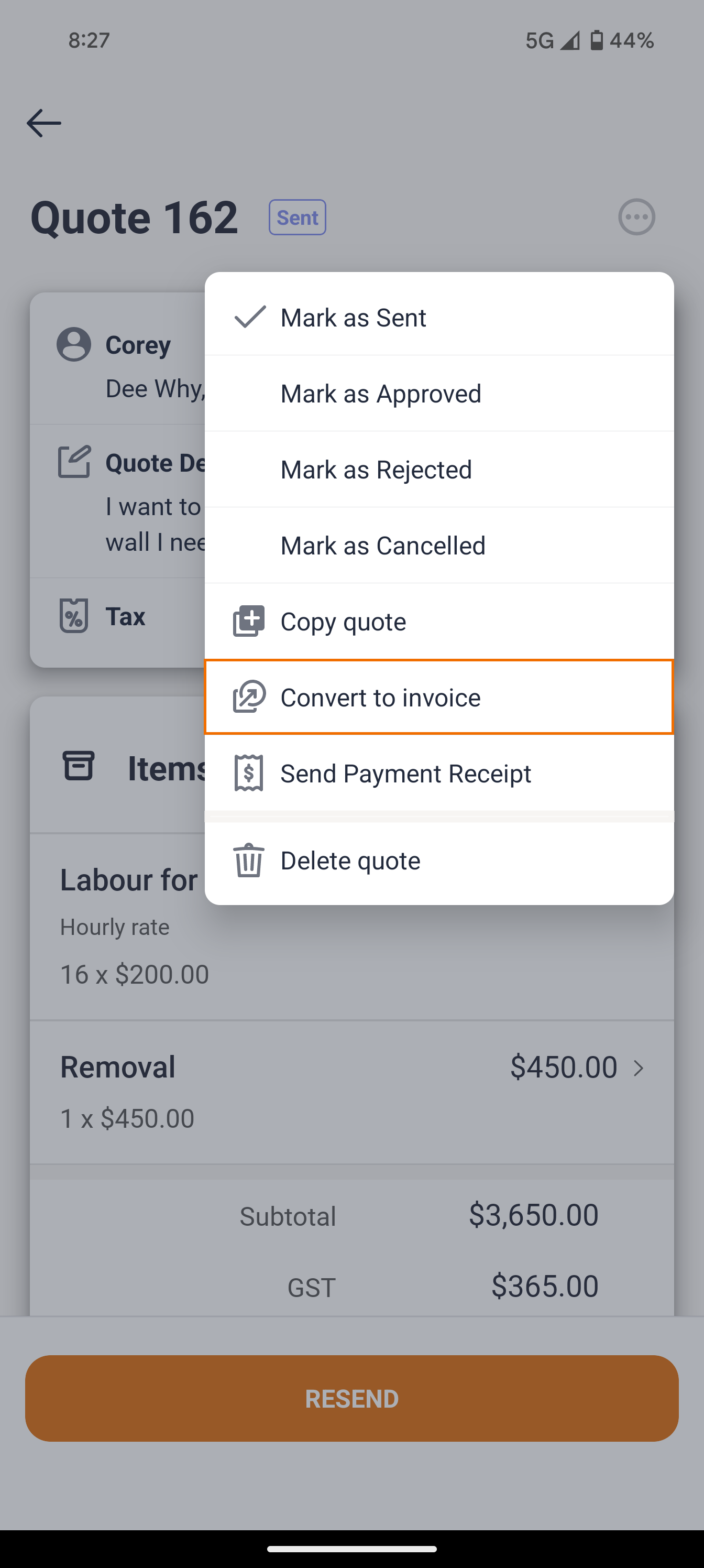Tap the Tax percent icon

pos(74,616)
